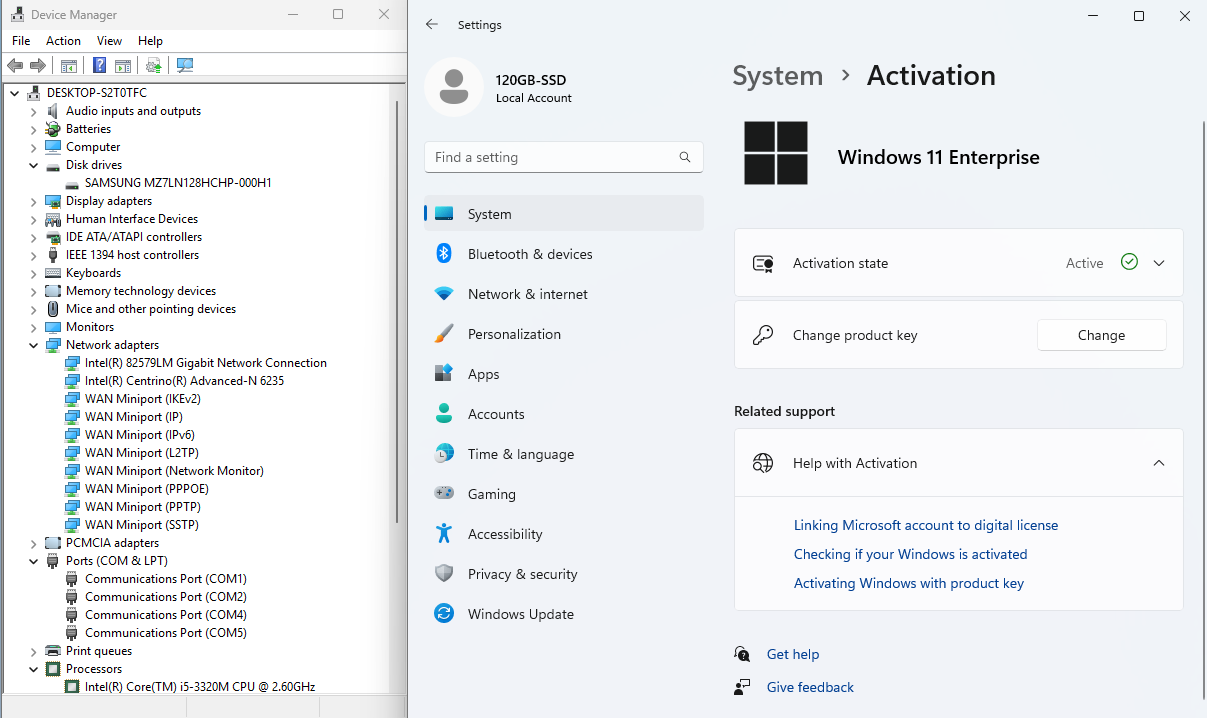Screen dimensions: 1207x718
Task: Click into Find a setting search box
Action: tap(564, 157)
